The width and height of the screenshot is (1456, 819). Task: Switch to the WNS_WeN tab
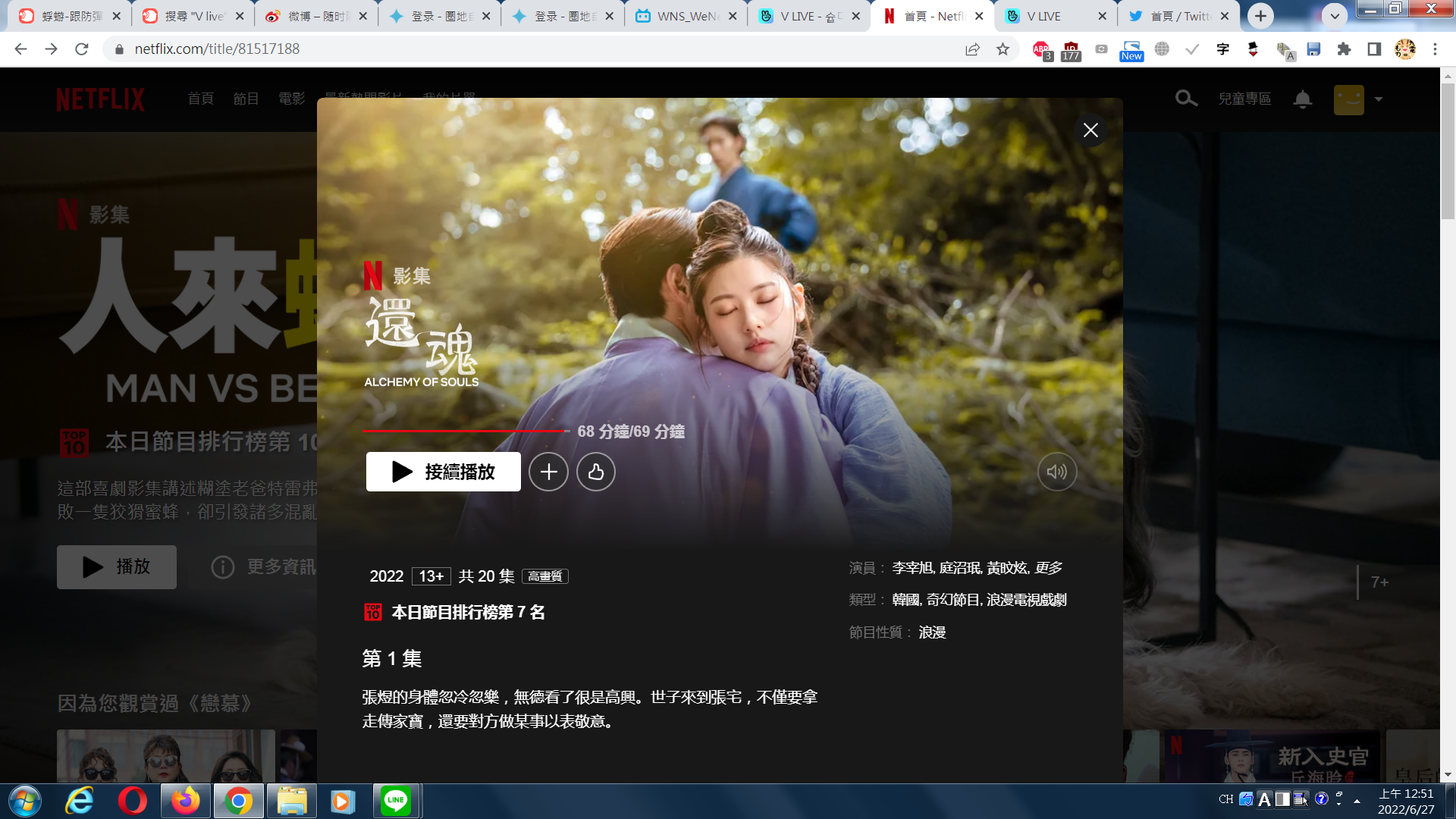pos(685,16)
